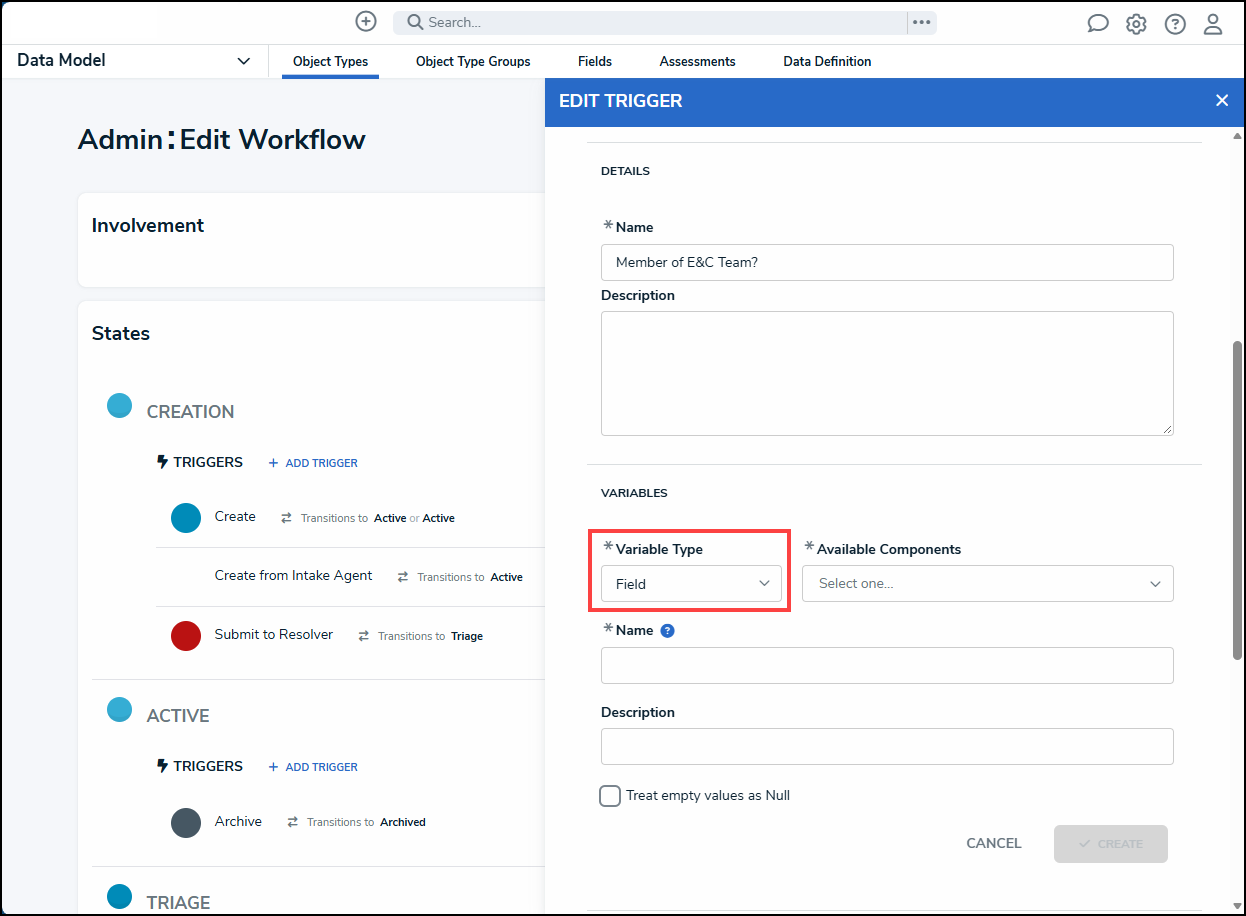The height and width of the screenshot is (916, 1246).
Task: Enable Treat empty values as Null
Action: pos(610,796)
